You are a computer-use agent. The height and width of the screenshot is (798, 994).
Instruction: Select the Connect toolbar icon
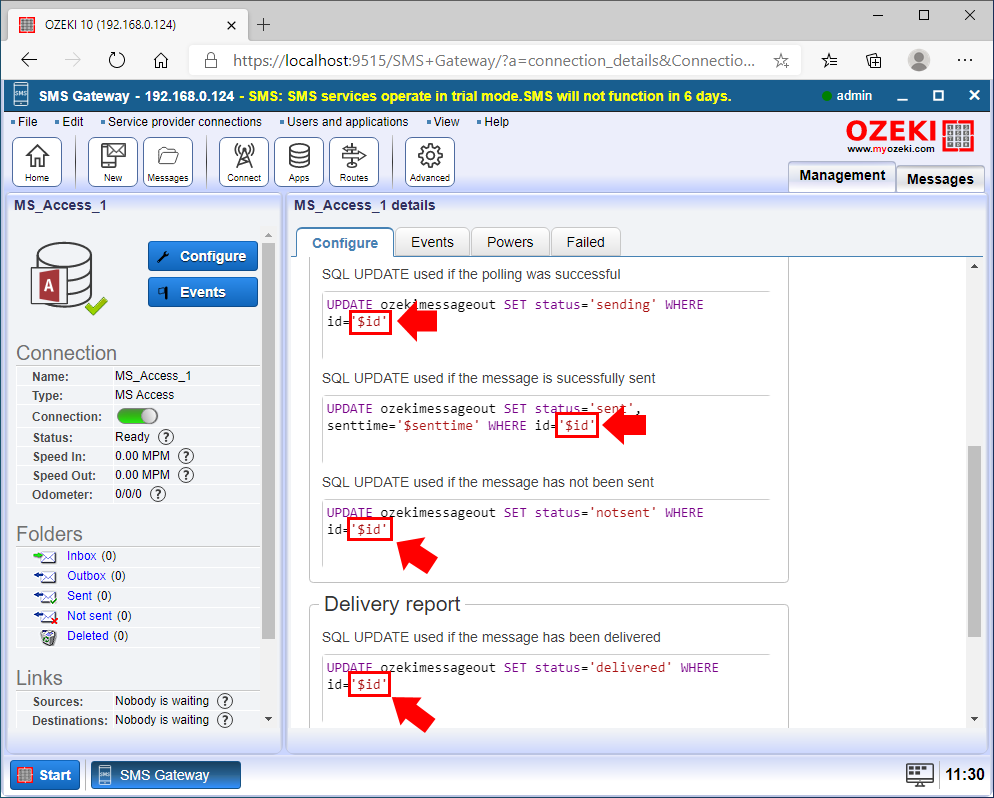pos(243,161)
